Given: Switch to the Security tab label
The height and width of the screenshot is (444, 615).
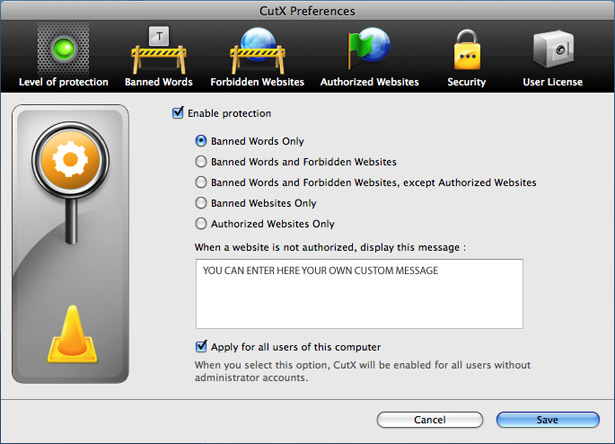Looking at the screenshot, I should 467,82.
